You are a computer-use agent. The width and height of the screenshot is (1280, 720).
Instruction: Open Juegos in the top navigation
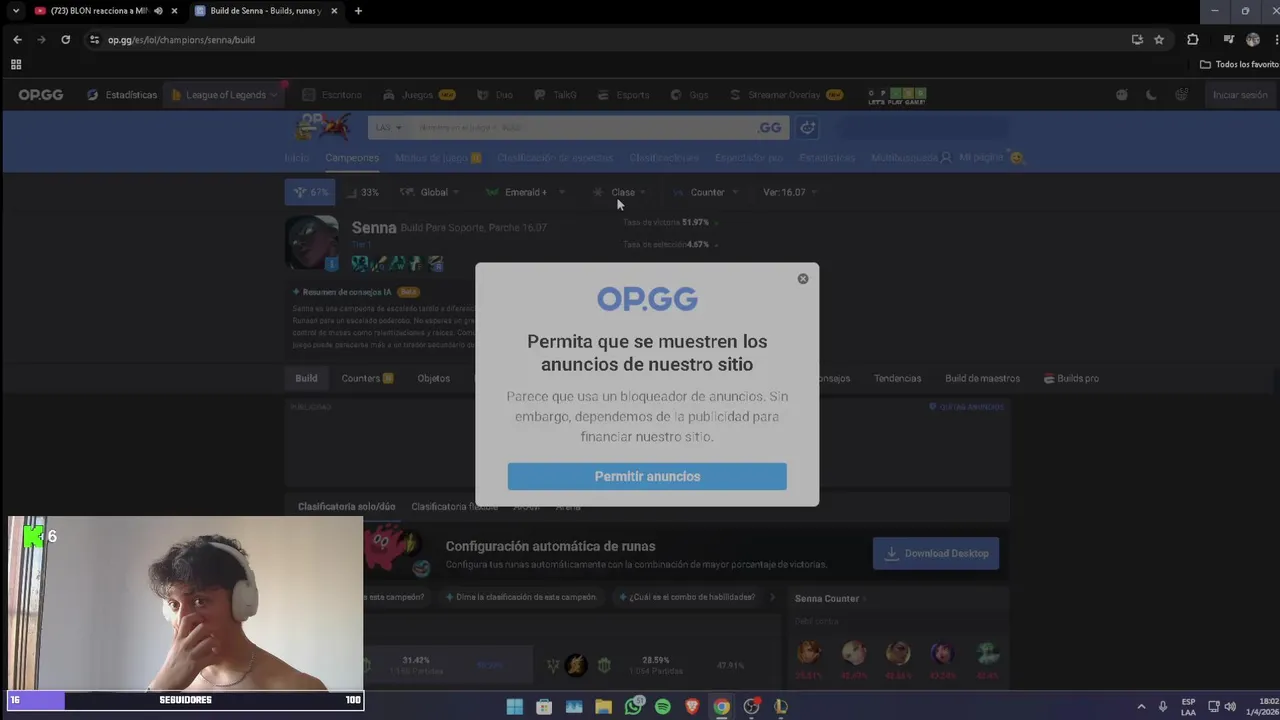(418, 95)
